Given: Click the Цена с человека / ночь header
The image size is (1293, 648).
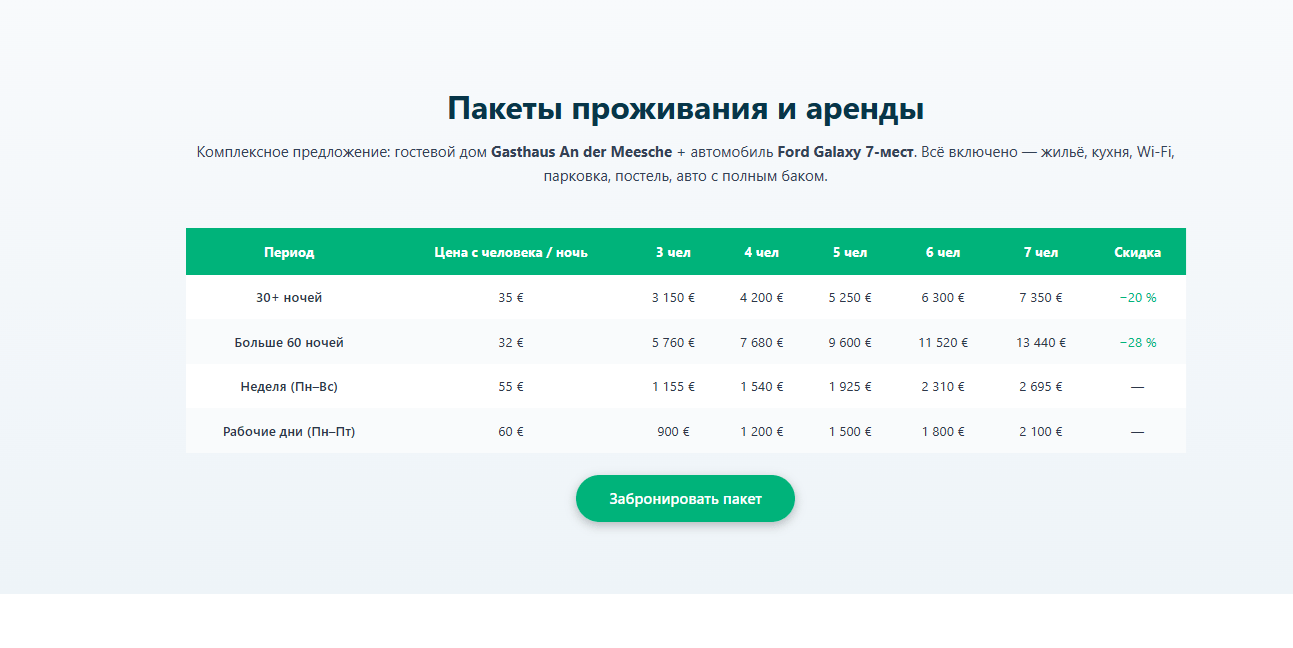Looking at the screenshot, I should click(511, 252).
